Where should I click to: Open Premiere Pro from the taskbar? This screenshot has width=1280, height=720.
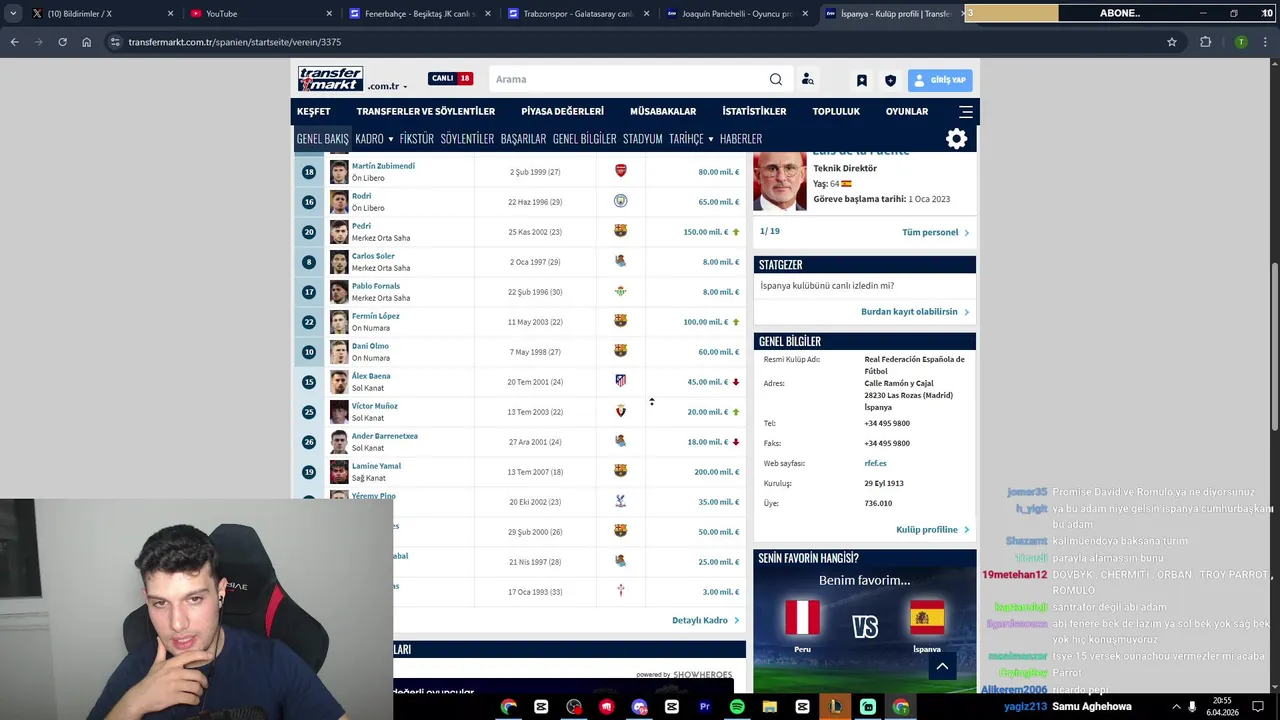pyautogui.click(x=704, y=707)
